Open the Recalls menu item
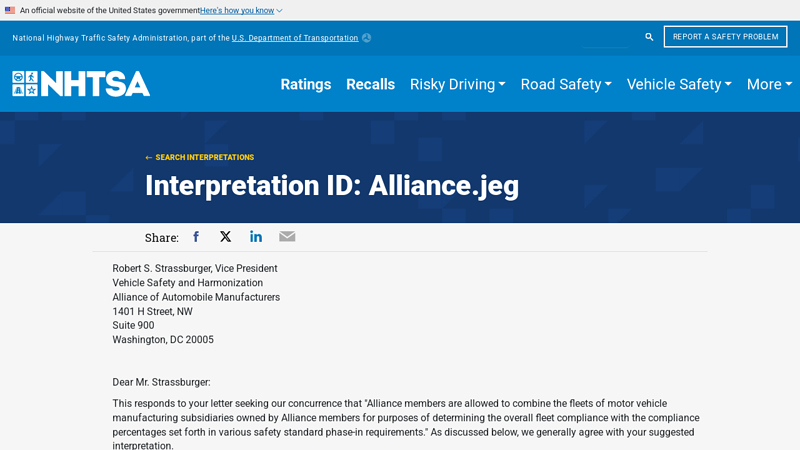The height and width of the screenshot is (450, 800). [x=370, y=84]
